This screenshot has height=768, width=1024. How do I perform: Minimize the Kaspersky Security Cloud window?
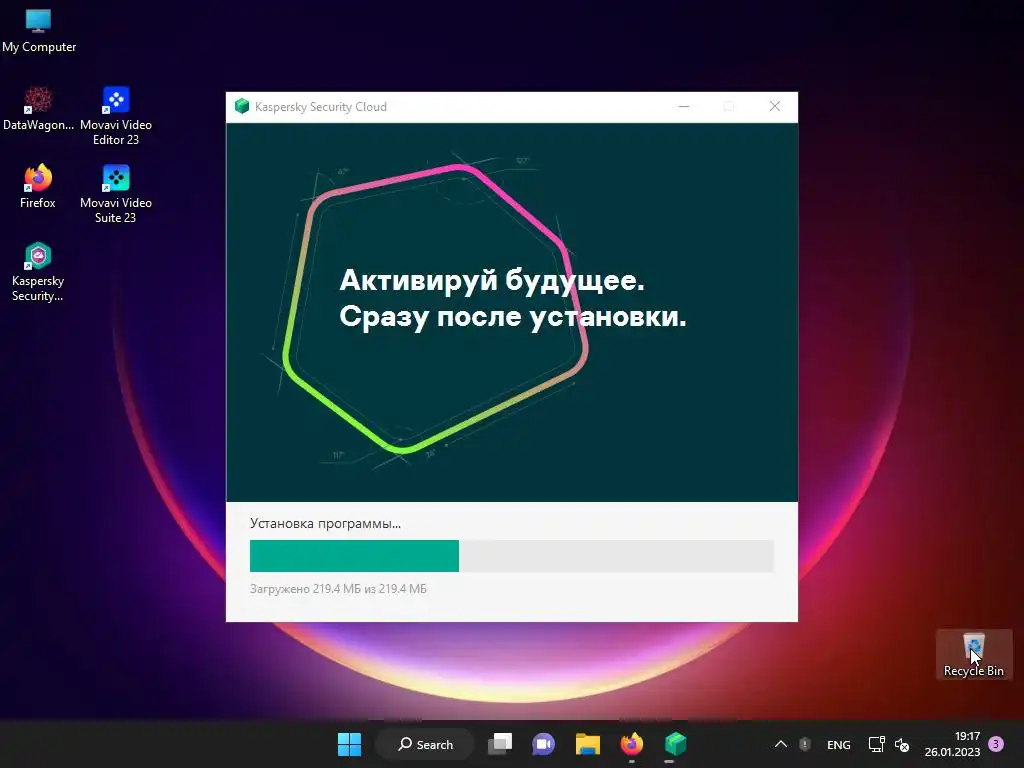click(684, 106)
